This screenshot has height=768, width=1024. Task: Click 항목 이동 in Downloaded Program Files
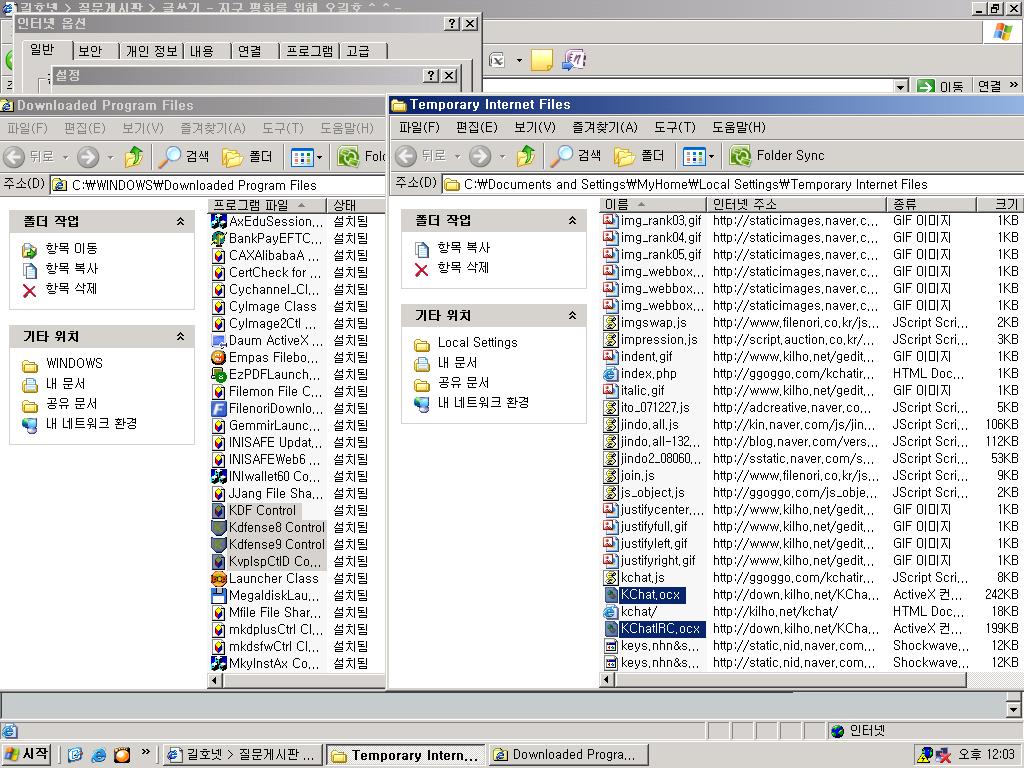tap(71, 248)
